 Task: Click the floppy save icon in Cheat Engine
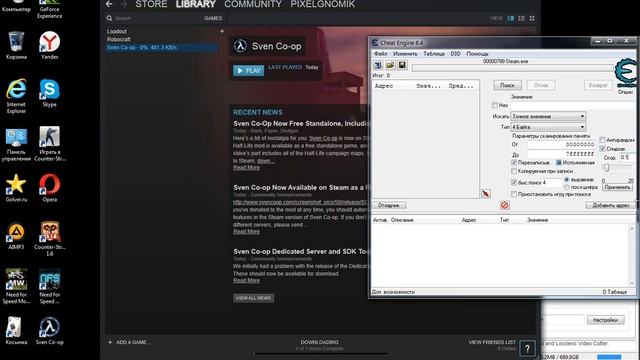(x=402, y=65)
